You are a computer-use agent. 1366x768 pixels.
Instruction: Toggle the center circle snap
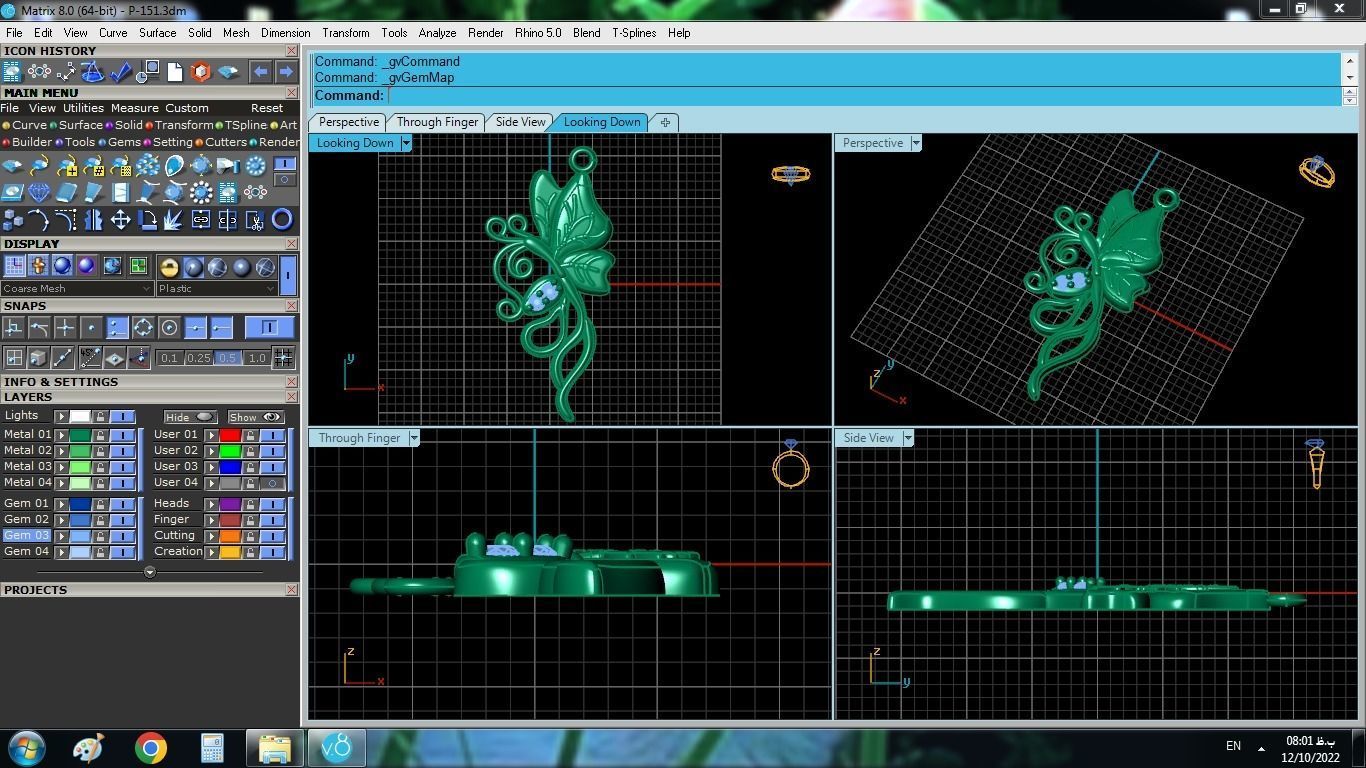[169, 328]
